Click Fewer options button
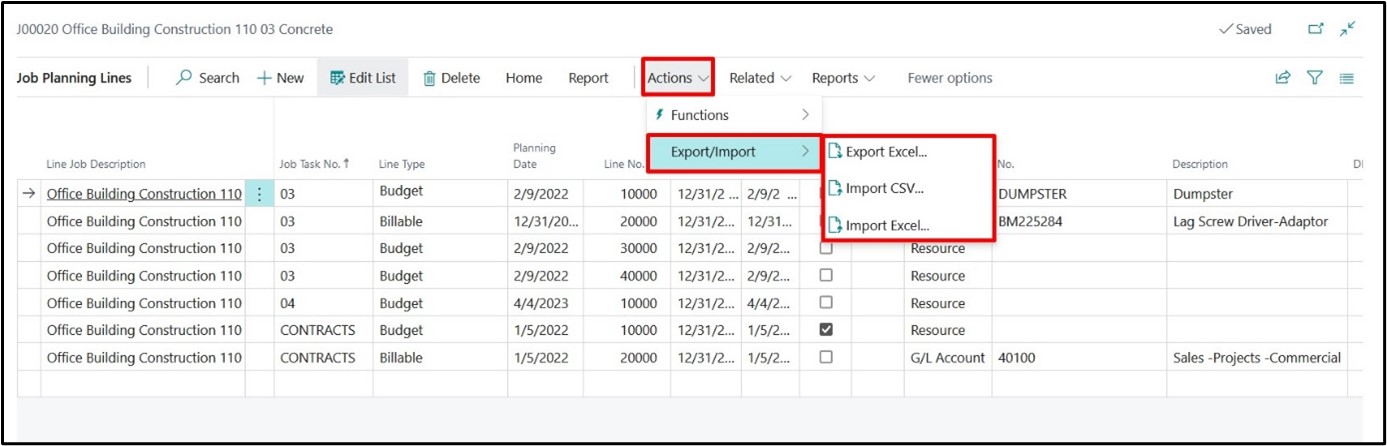Screen dimensions: 1387x446 point(949,78)
